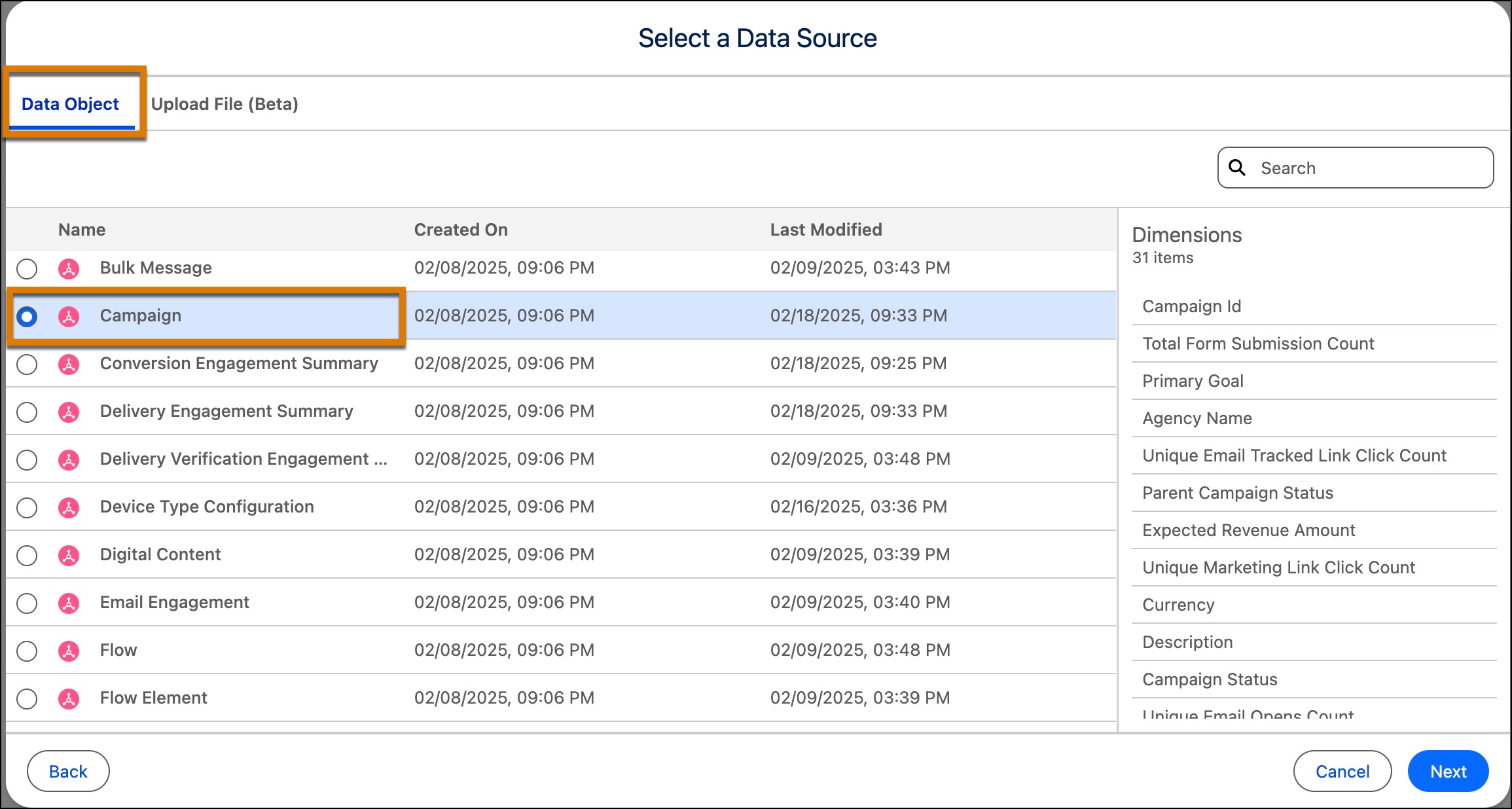
Task: Open the Upload File (Beta) tab
Action: (225, 104)
